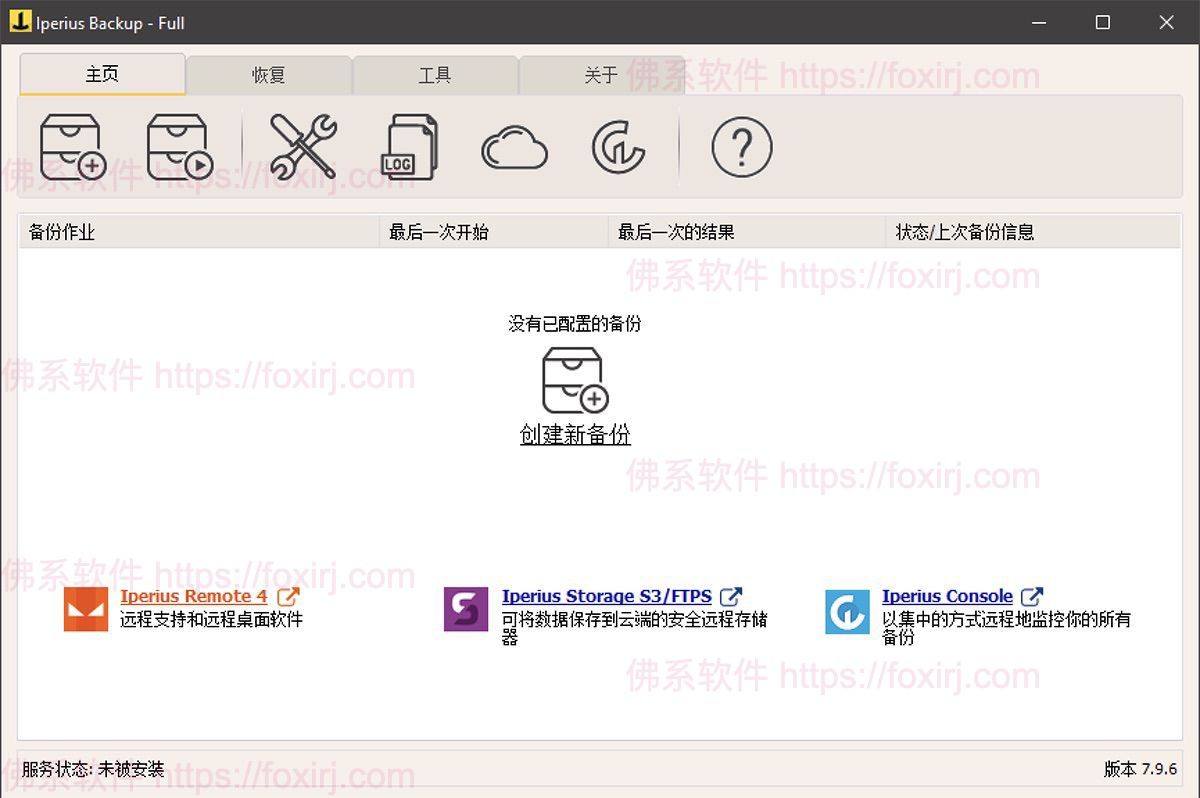View backup logs via the LOG icon
Screen dimensions: 1200x798
410,146
